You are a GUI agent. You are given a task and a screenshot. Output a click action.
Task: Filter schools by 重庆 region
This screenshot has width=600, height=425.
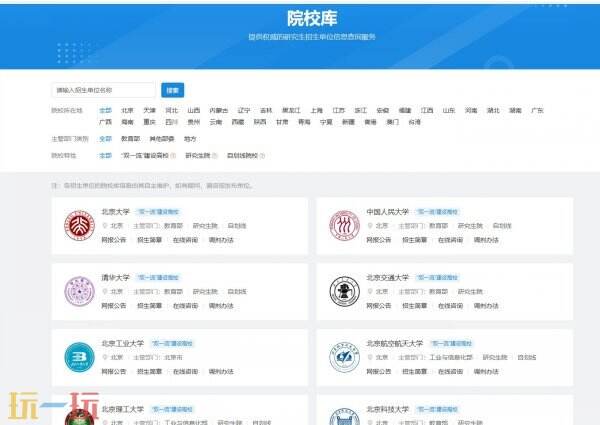coord(150,122)
